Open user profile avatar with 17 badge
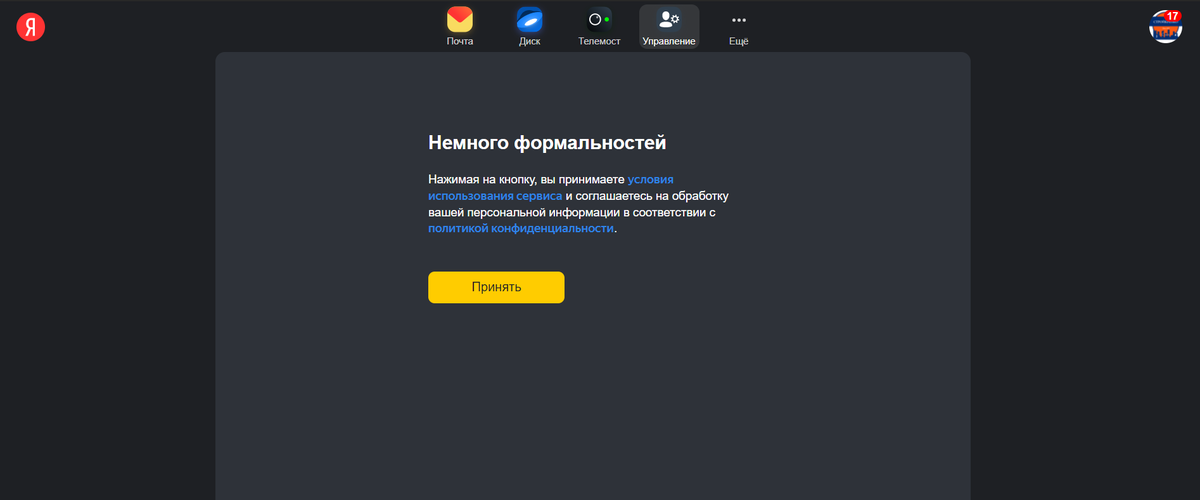The width and height of the screenshot is (1200, 500). click(x=1166, y=27)
